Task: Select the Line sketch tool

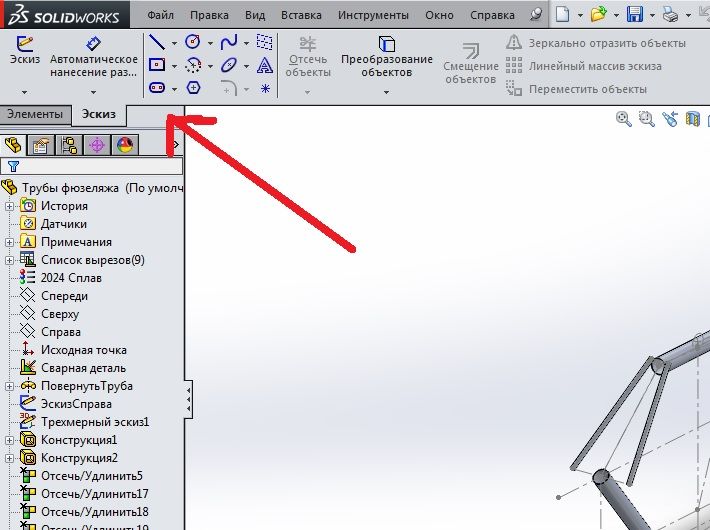Action: tap(156, 42)
